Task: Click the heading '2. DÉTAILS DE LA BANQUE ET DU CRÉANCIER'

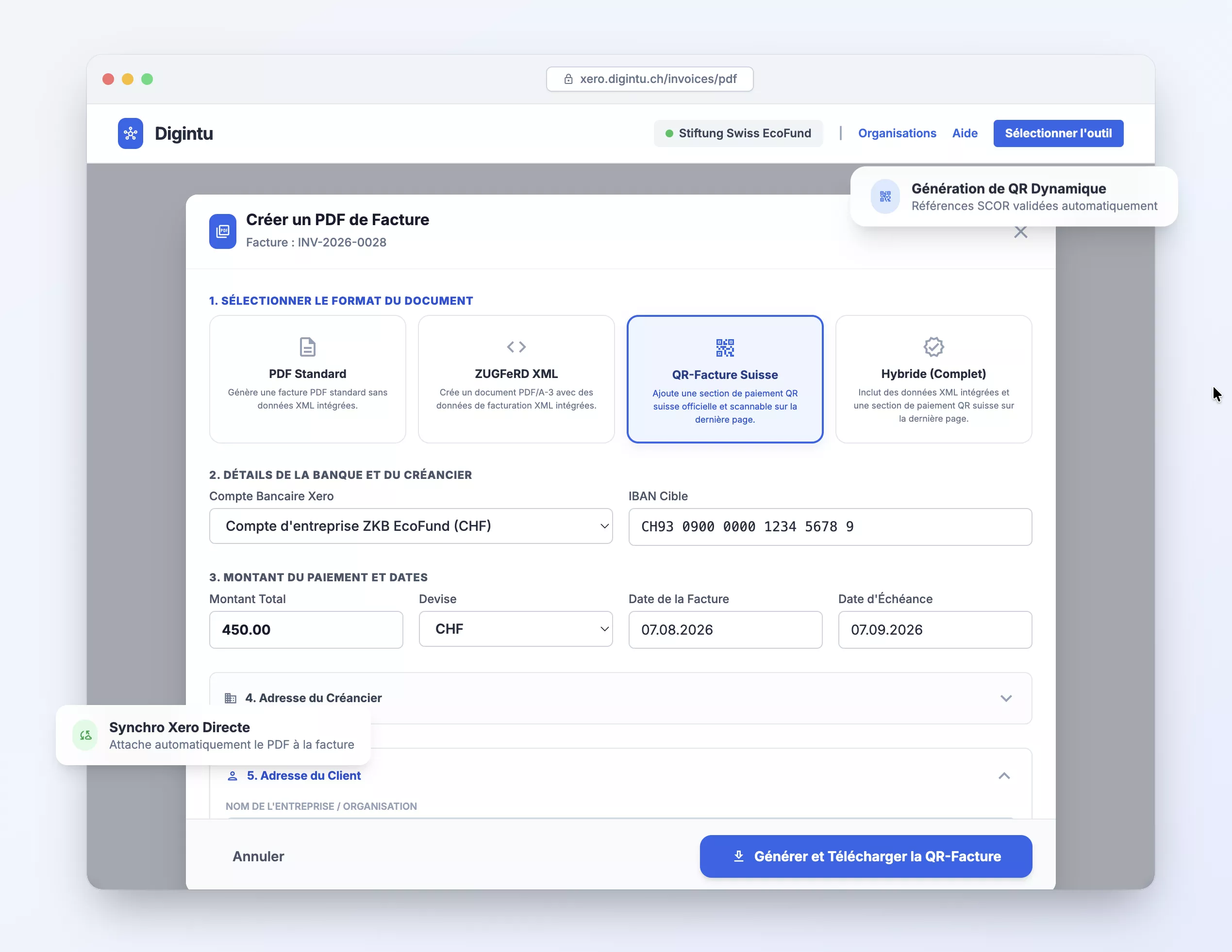Action: [340, 476]
